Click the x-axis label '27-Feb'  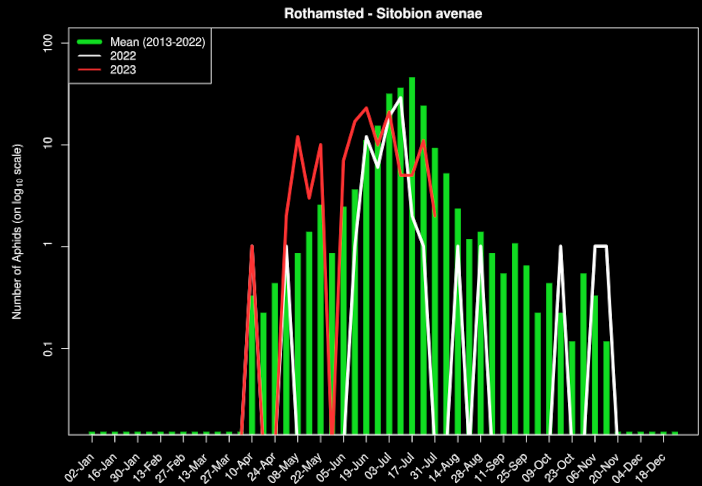[171, 467]
